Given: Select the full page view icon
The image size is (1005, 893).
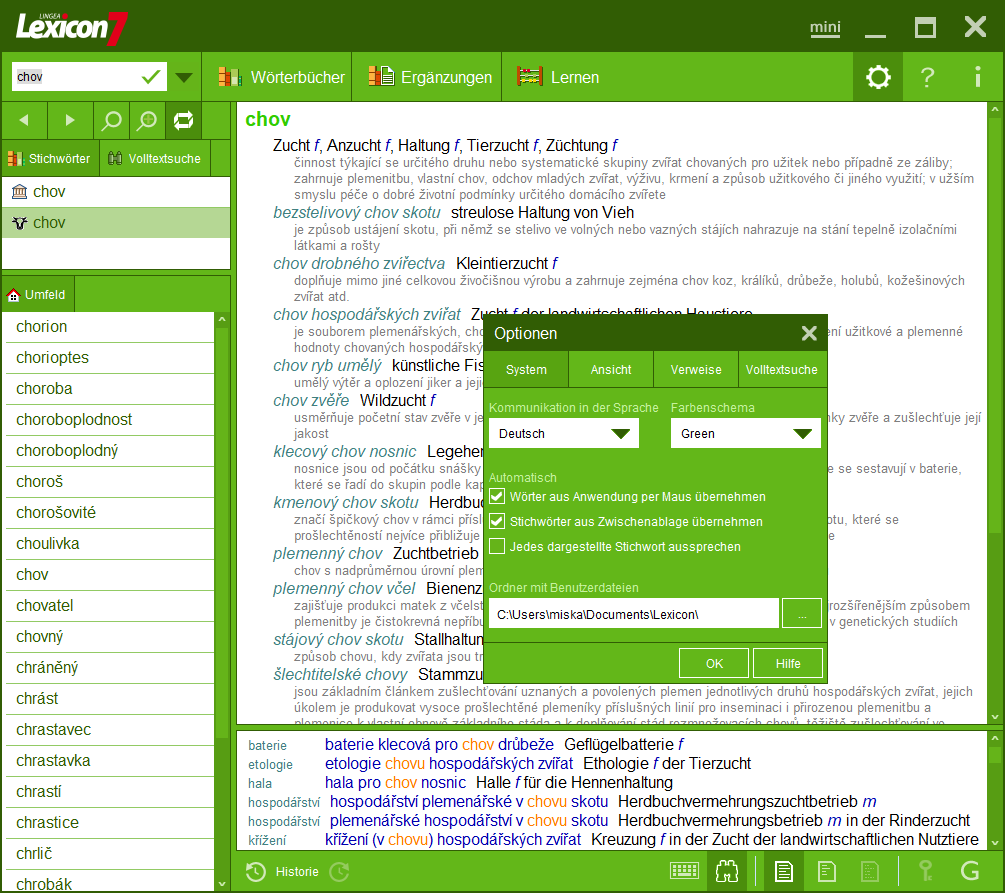Looking at the screenshot, I should click(x=783, y=871).
